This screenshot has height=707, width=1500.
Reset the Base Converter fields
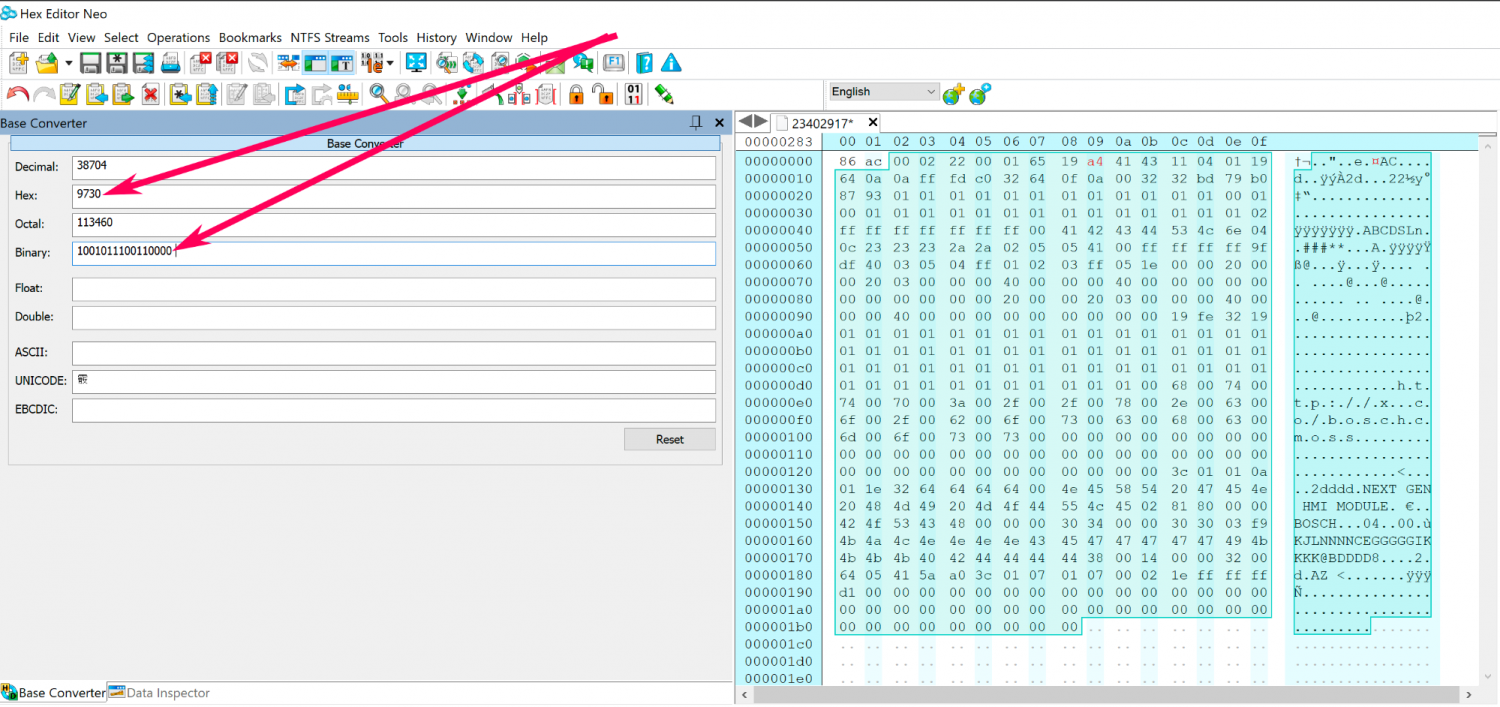pyautogui.click(x=670, y=439)
